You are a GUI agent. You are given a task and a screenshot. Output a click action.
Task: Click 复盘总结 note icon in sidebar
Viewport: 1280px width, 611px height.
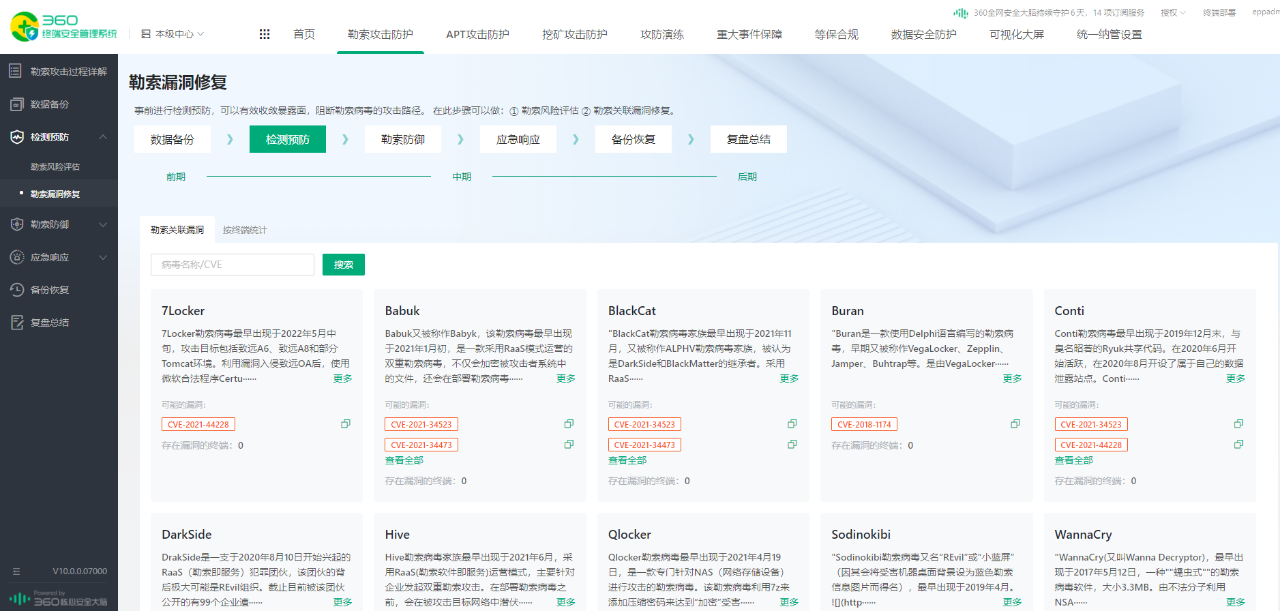click(x=16, y=322)
